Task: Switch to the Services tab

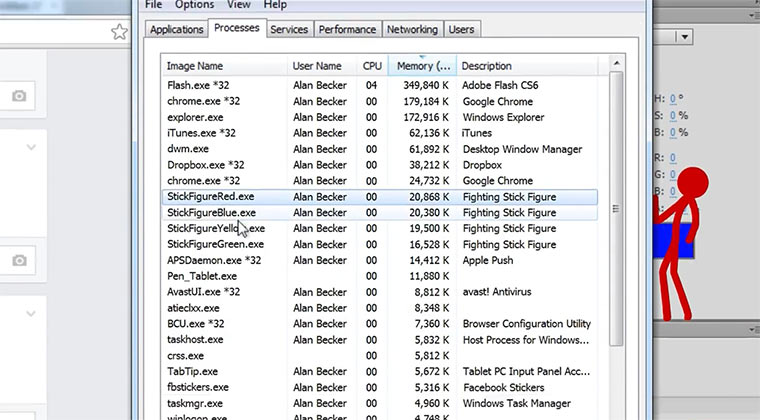Action: [x=289, y=30]
